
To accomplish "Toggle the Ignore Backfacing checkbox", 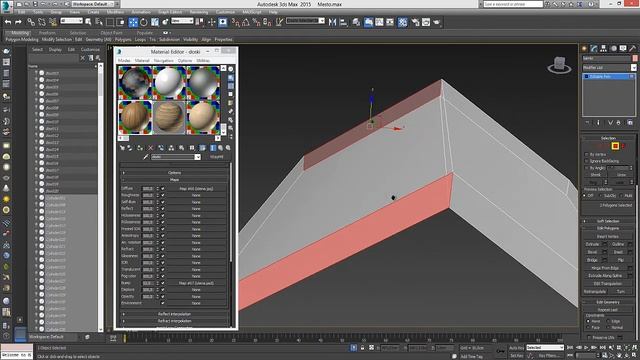I will [x=587, y=161].
